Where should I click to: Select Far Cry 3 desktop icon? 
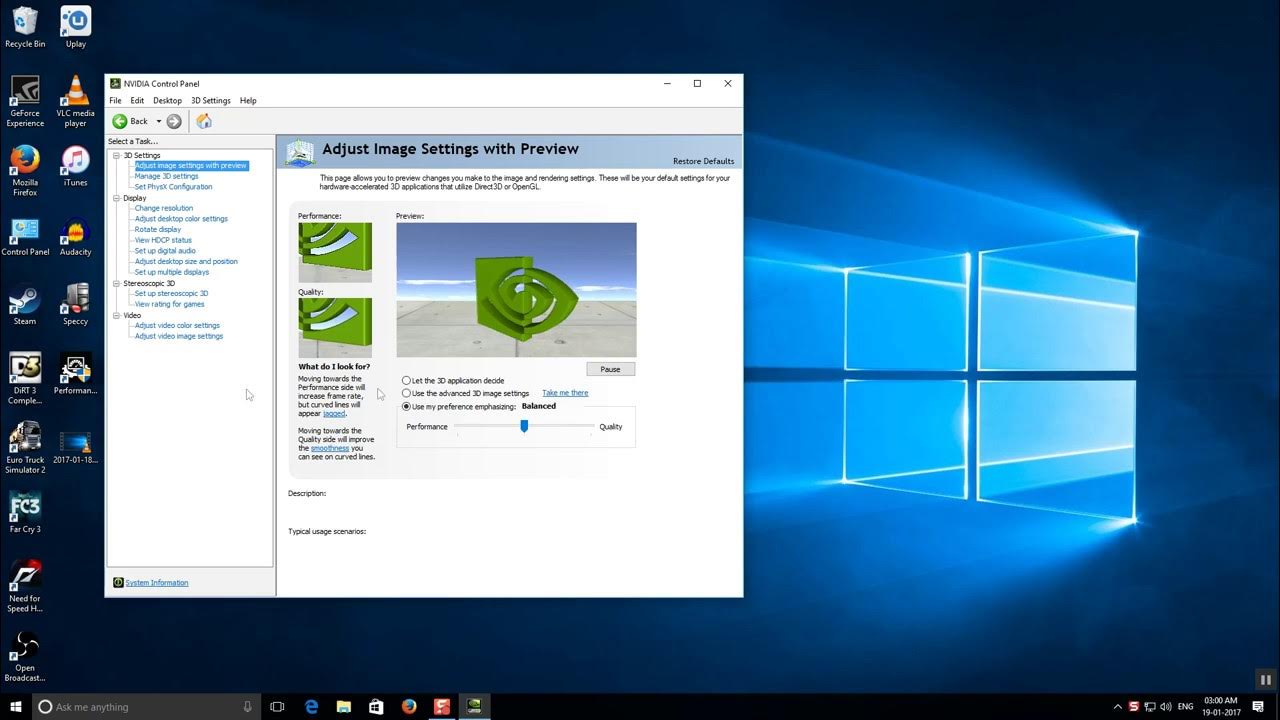(x=25, y=512)
